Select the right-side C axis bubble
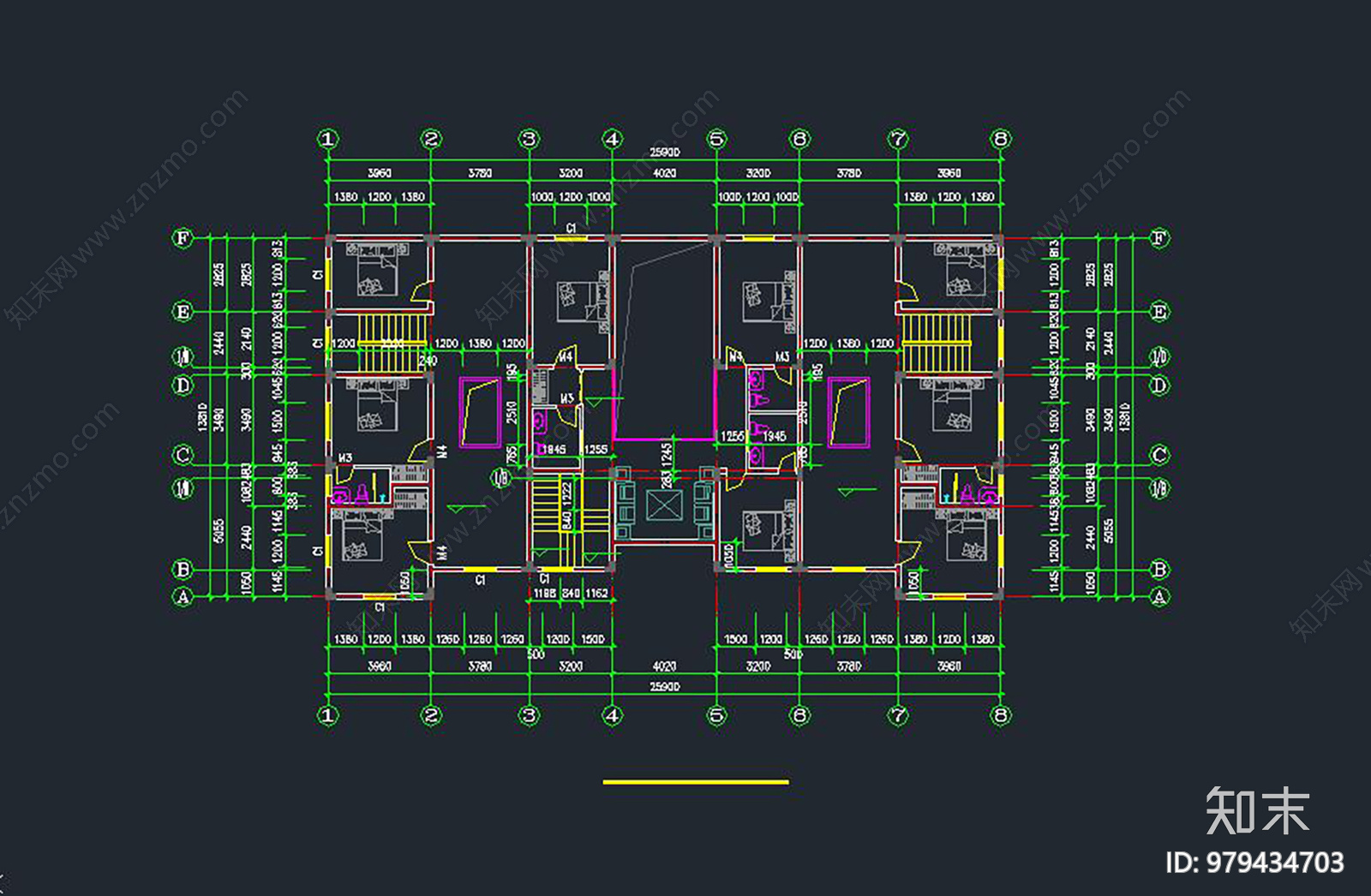Screen dimensions: 1371x896 click(1159, 455)
